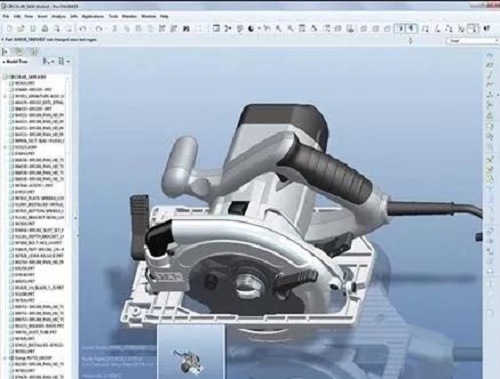Toggle coordinate system display icon
This screenshot has height=379, width=500.
tap(460, 29)
